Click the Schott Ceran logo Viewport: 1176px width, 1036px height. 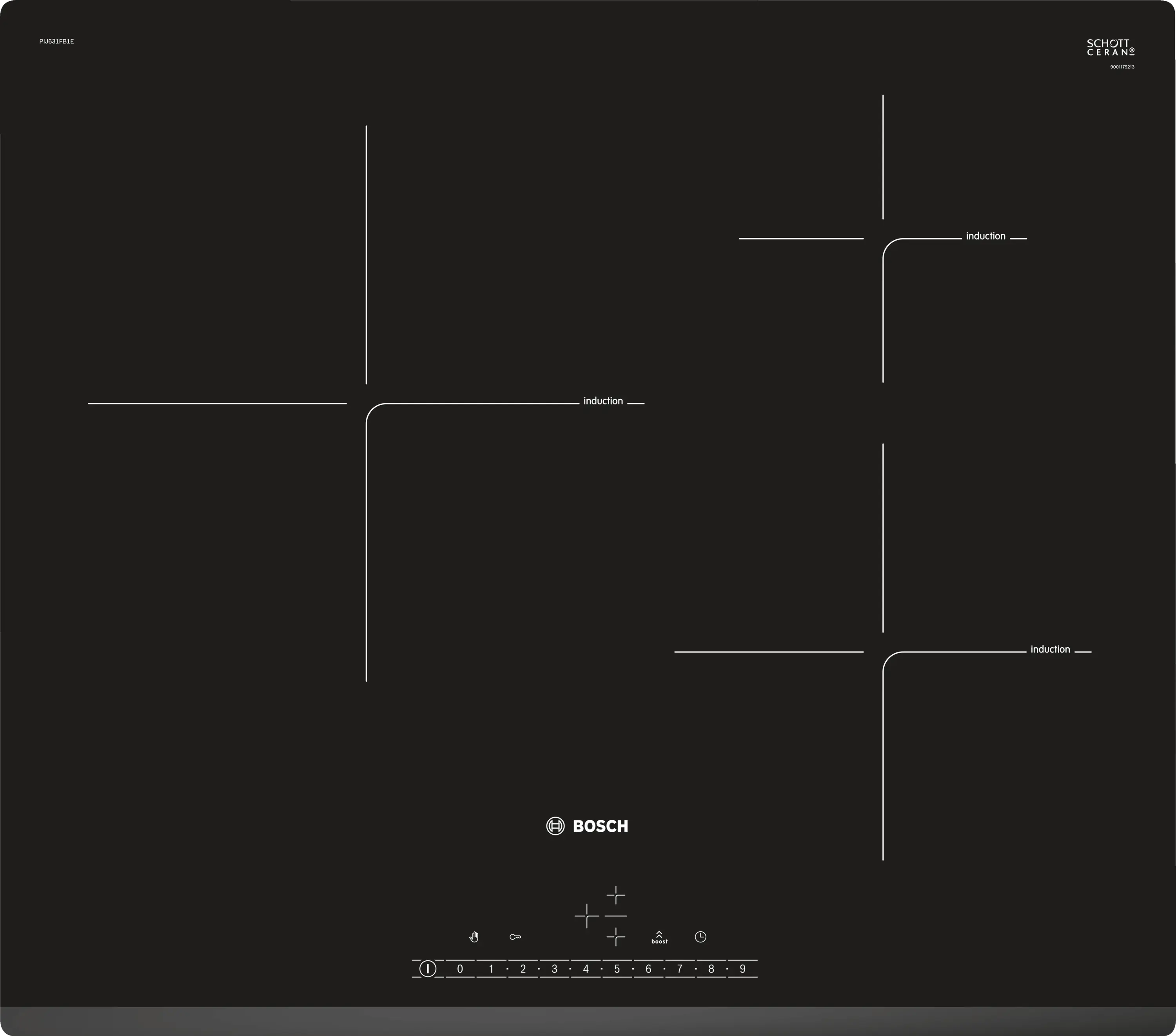tap(1111, 48)
